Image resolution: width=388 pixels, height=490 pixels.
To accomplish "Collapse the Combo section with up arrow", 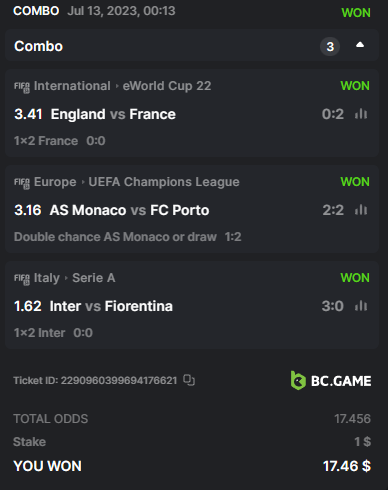I will pos(360,45).
